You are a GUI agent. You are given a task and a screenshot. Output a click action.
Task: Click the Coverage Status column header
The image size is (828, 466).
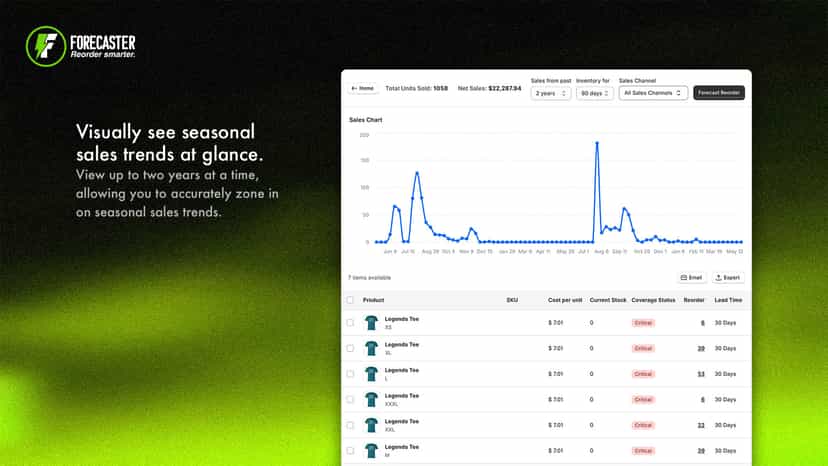[x=653, y=300]
